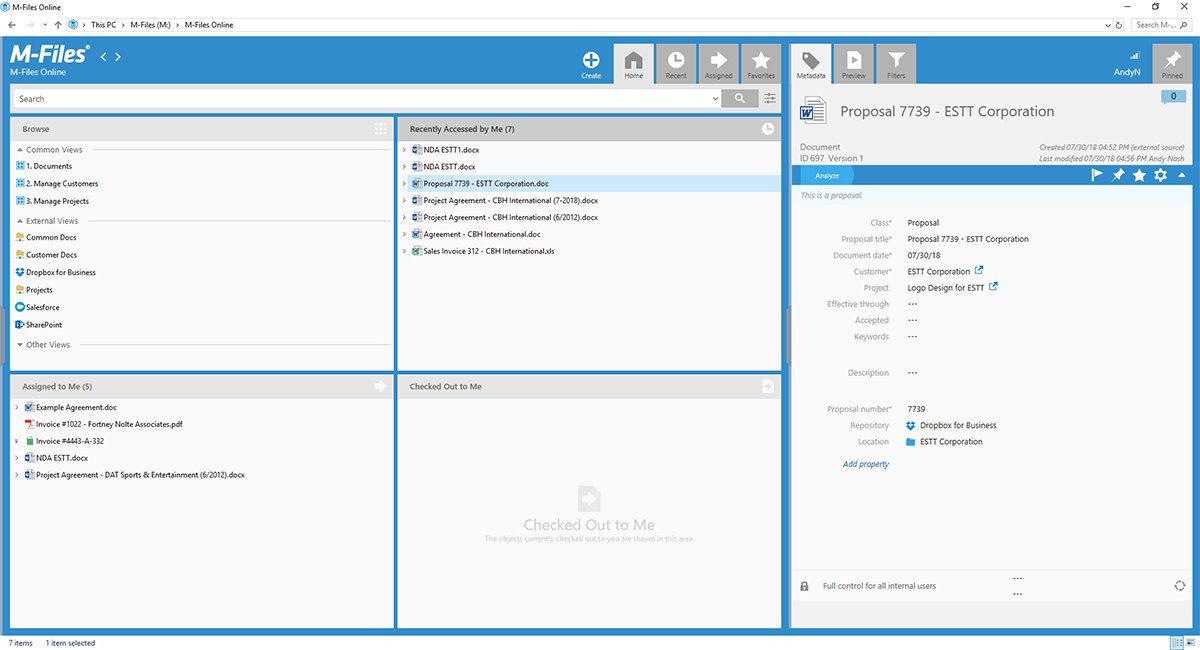Expand NDA ESTT1.docx in Recently Accessed
1200x650 pixels.
[405, 150]
